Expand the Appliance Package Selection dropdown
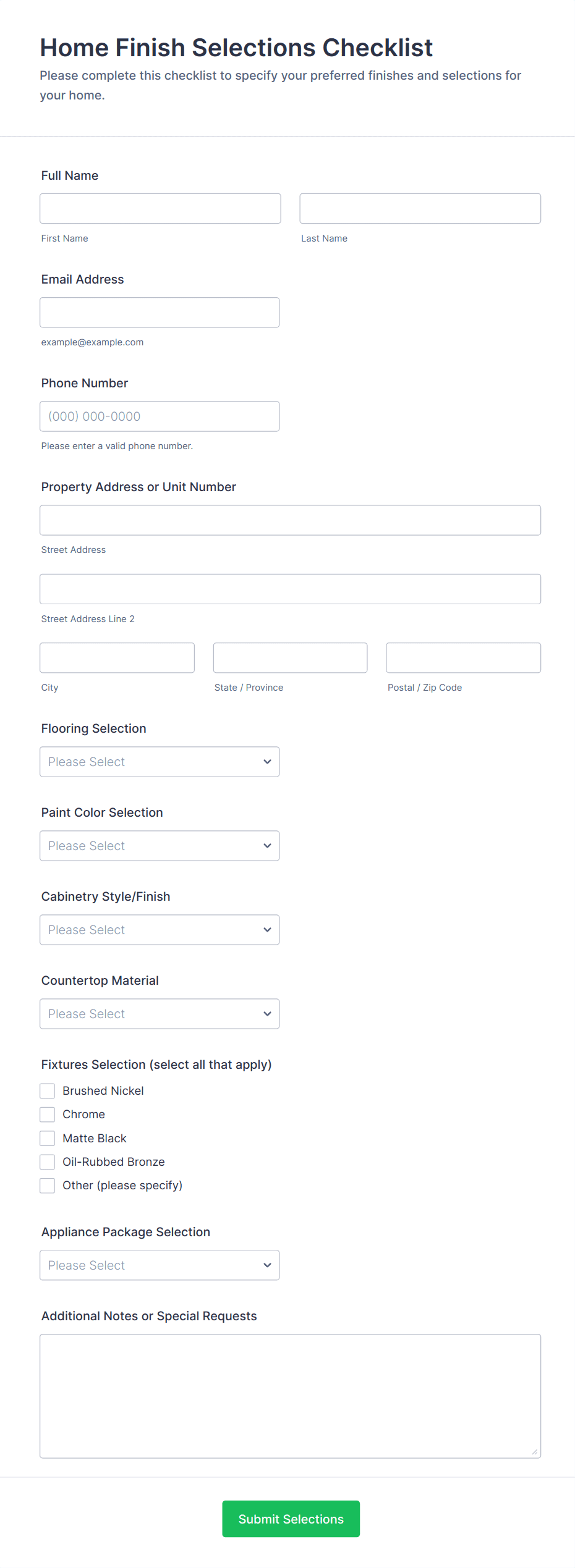Viewport: 575px width, 1568px height. (x=160, y=1265)
